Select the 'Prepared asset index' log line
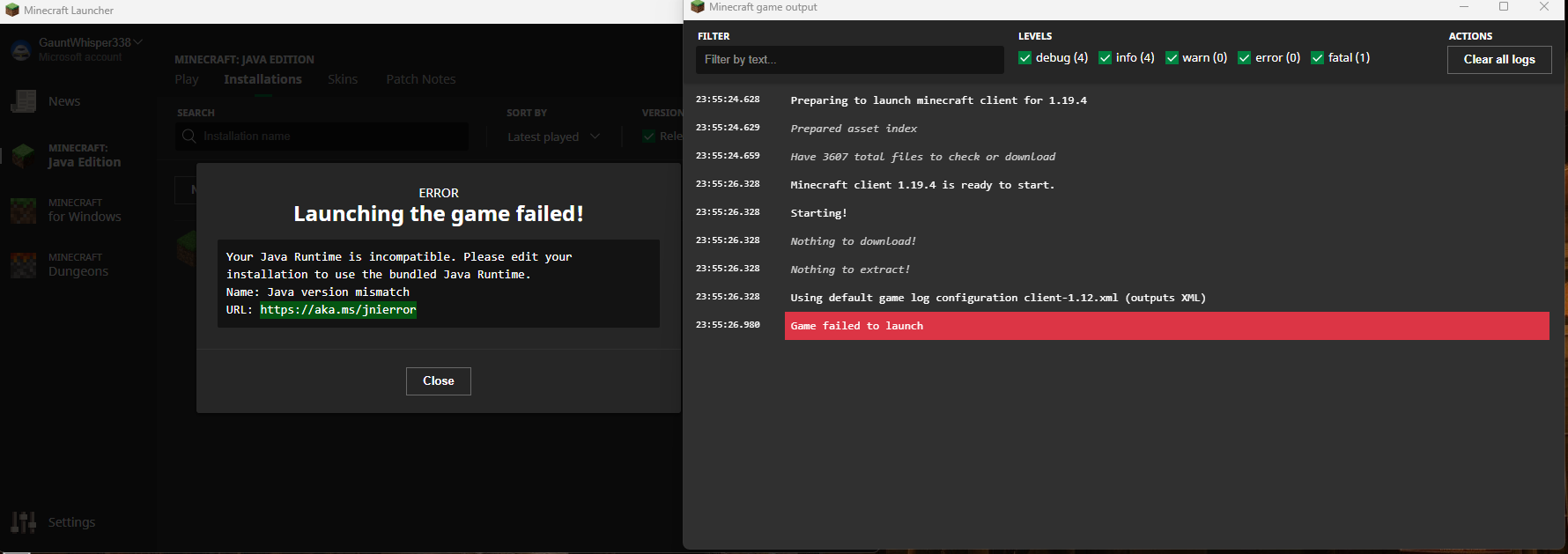The width and height of the screenshot is (1568, 554). tap(854, 129)
